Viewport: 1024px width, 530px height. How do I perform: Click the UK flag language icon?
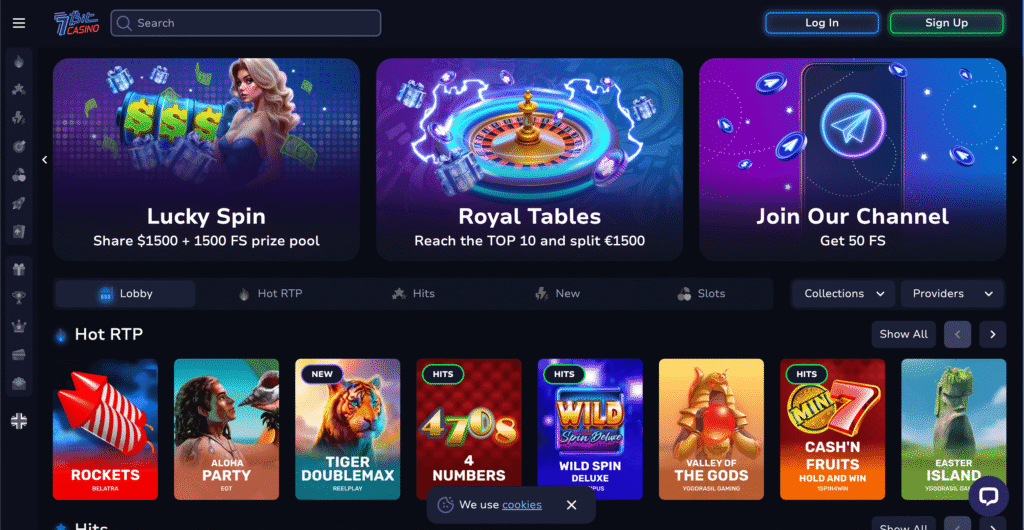point(19,422)
